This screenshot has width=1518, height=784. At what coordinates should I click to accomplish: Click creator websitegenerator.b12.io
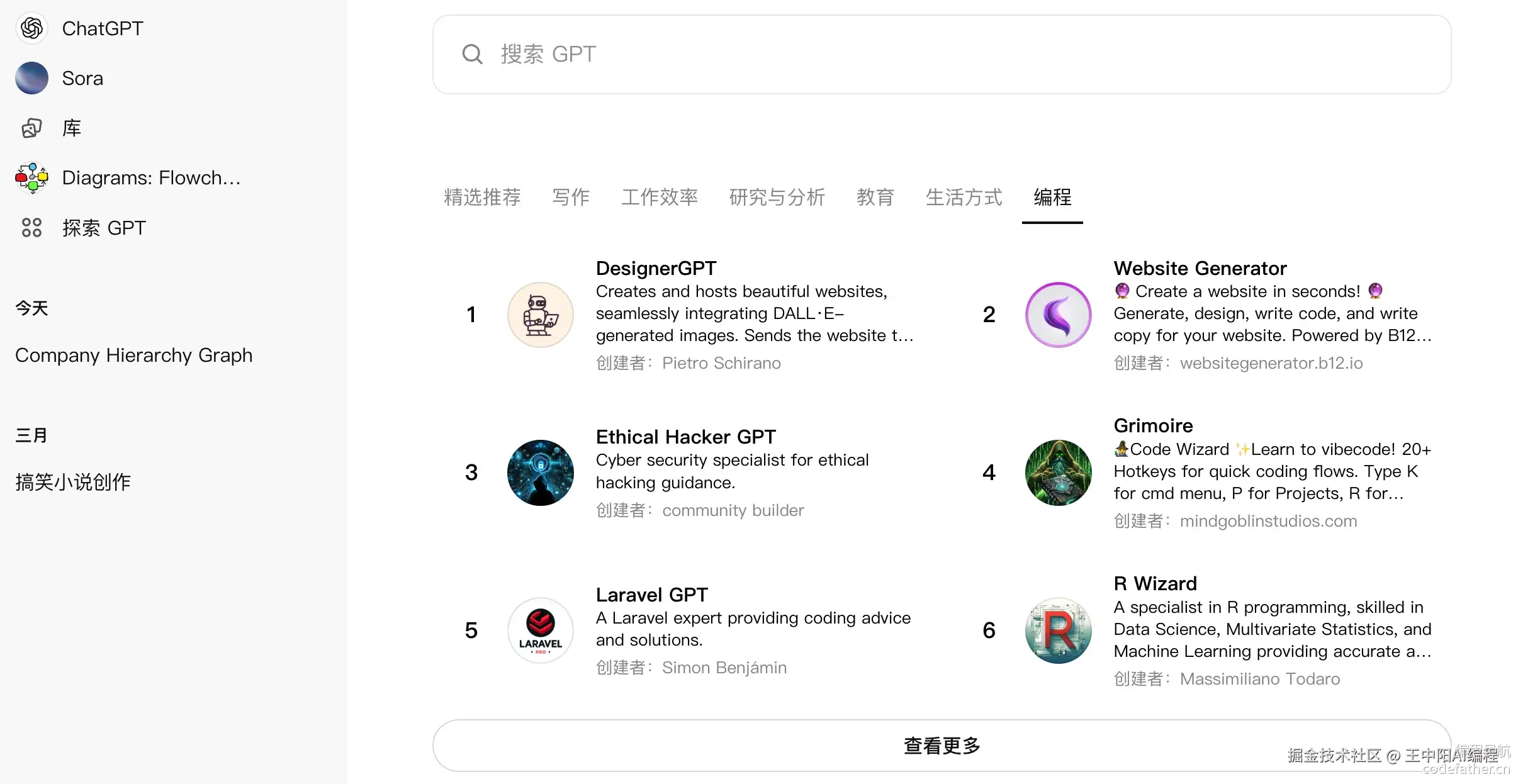point(1271,364)
